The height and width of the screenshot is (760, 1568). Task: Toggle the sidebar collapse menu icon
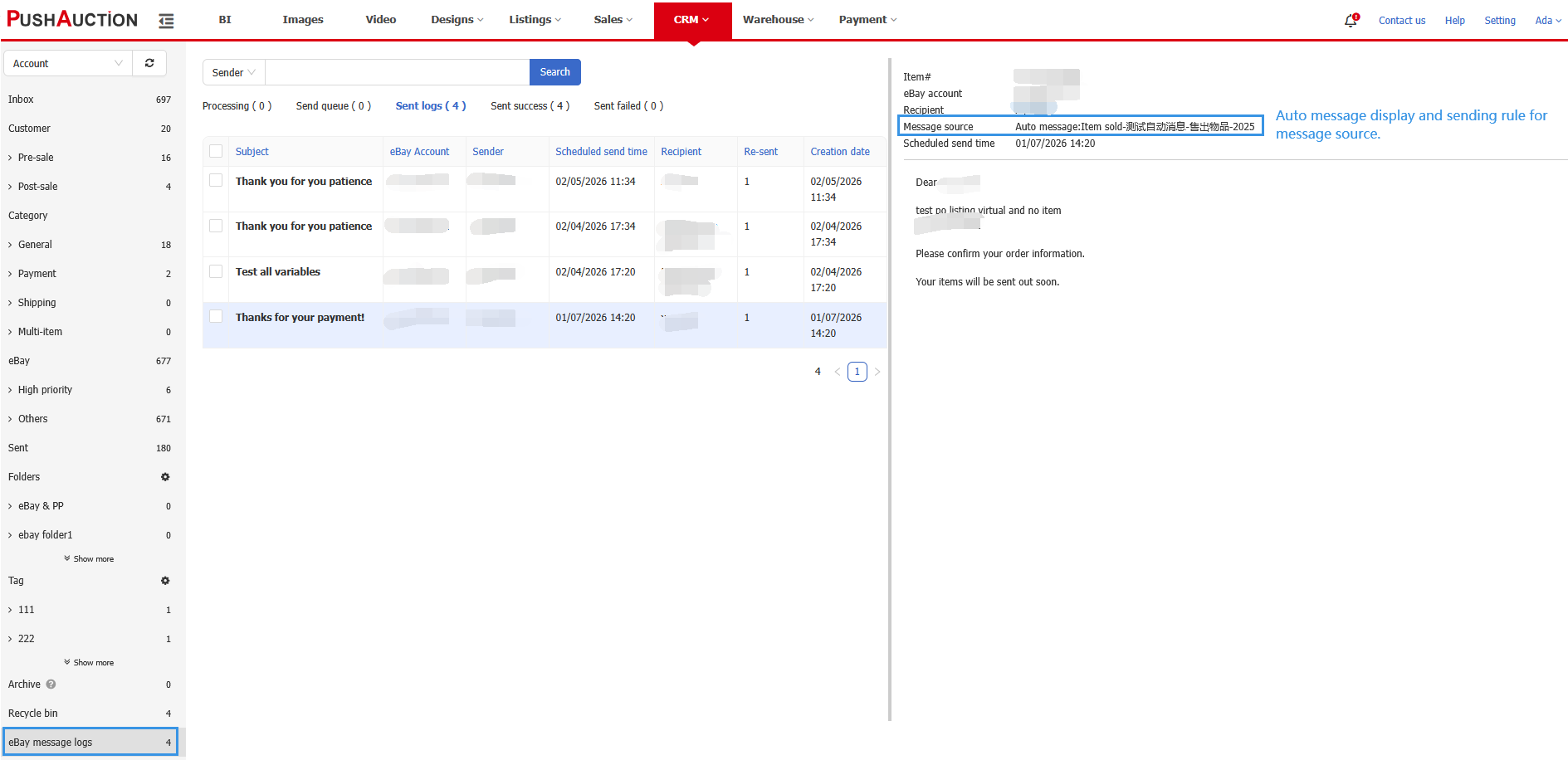point(166,21)
